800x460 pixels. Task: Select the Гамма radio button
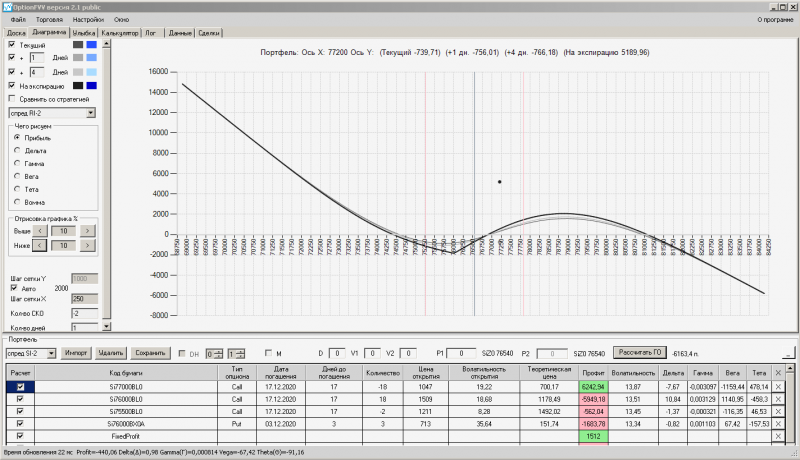coord(17,163)
